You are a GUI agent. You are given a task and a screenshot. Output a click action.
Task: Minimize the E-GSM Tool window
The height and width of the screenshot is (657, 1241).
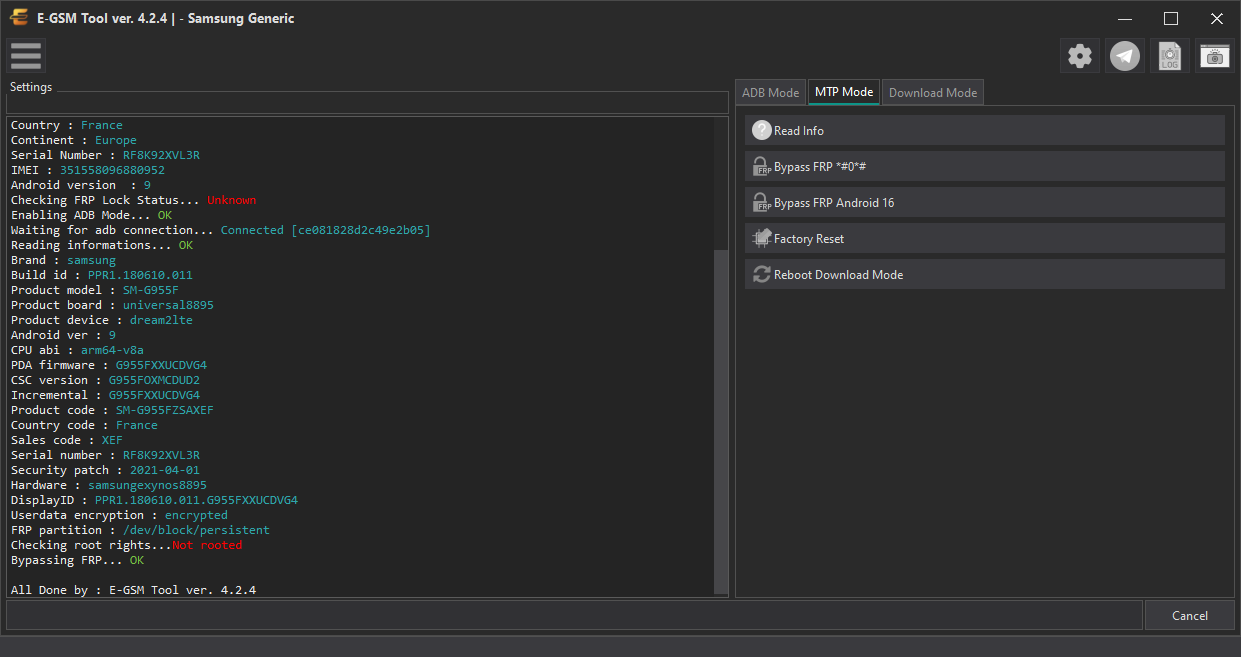[1125, 18]
